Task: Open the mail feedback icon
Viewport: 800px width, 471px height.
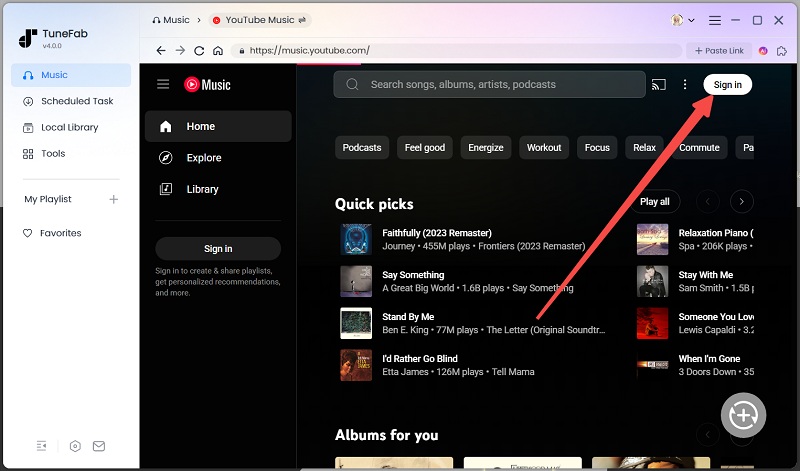Action: (x=99, y=446)
